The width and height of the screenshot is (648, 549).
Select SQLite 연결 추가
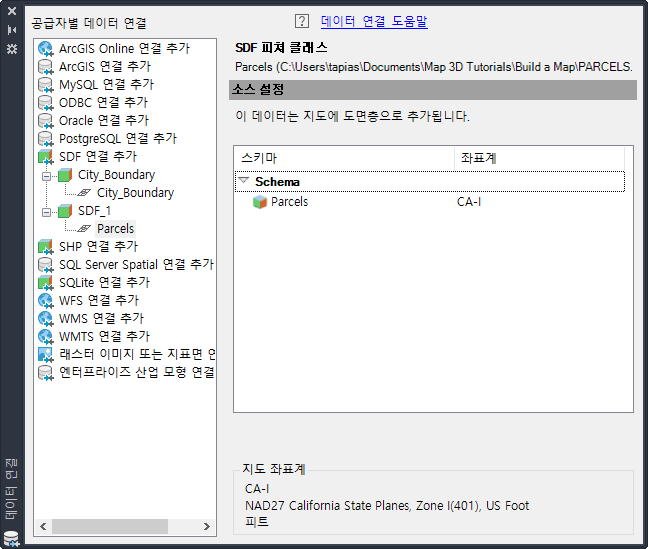(x=104, y=283)
